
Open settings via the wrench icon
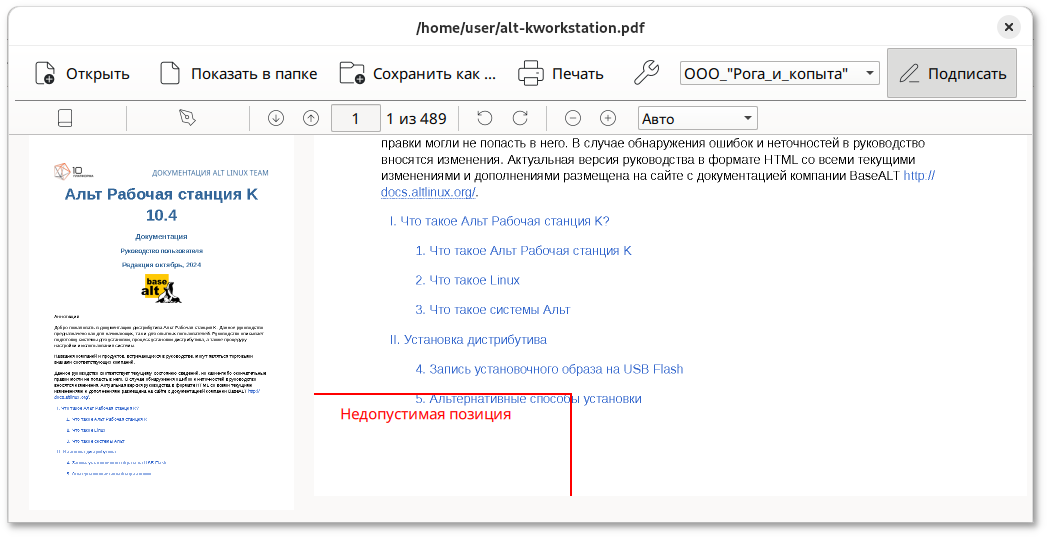coord(647,73)
